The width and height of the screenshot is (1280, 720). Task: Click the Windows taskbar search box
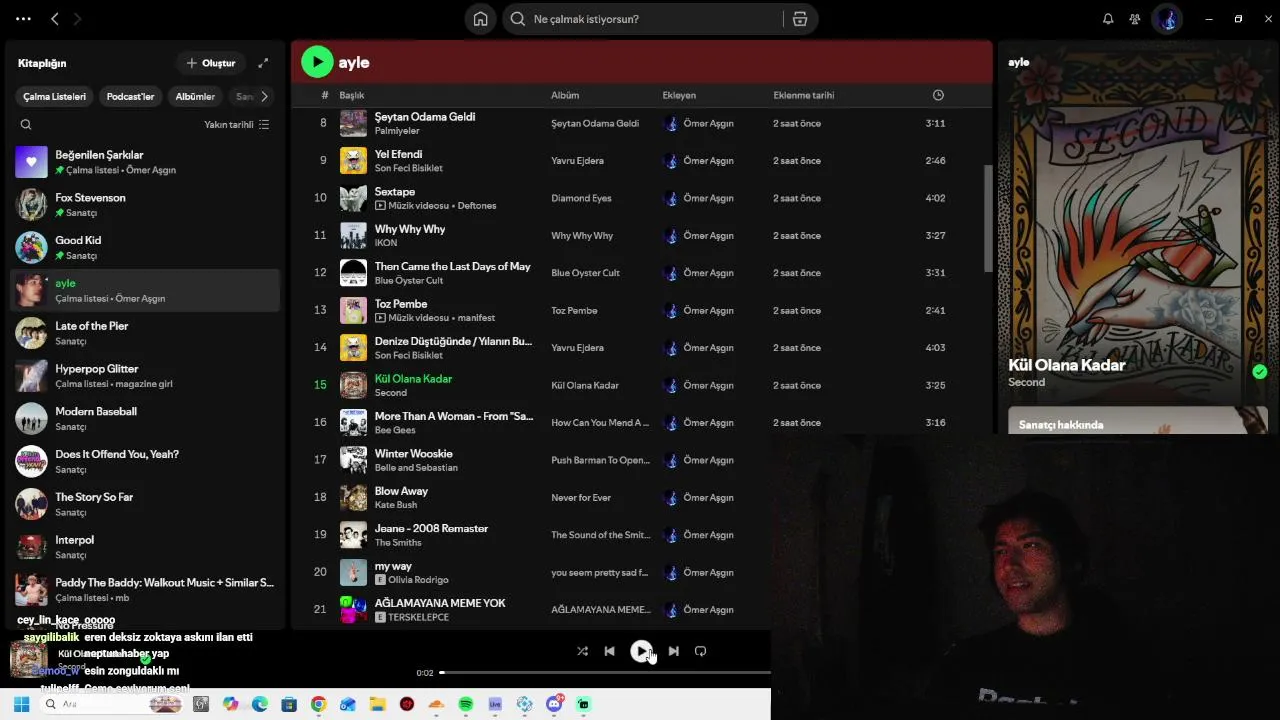112,704
